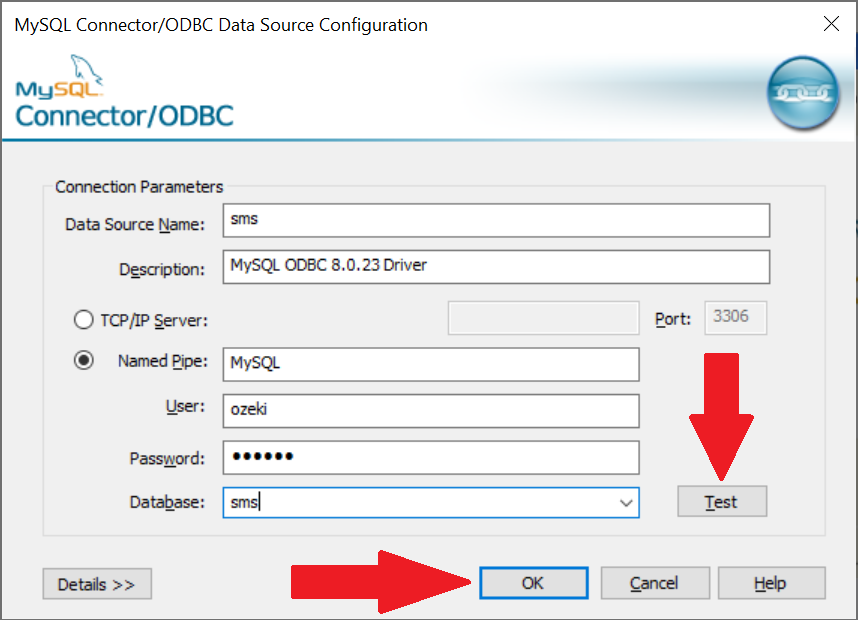
Task: Dismiss the dialog using Cancel
Action: pos(655,583)
